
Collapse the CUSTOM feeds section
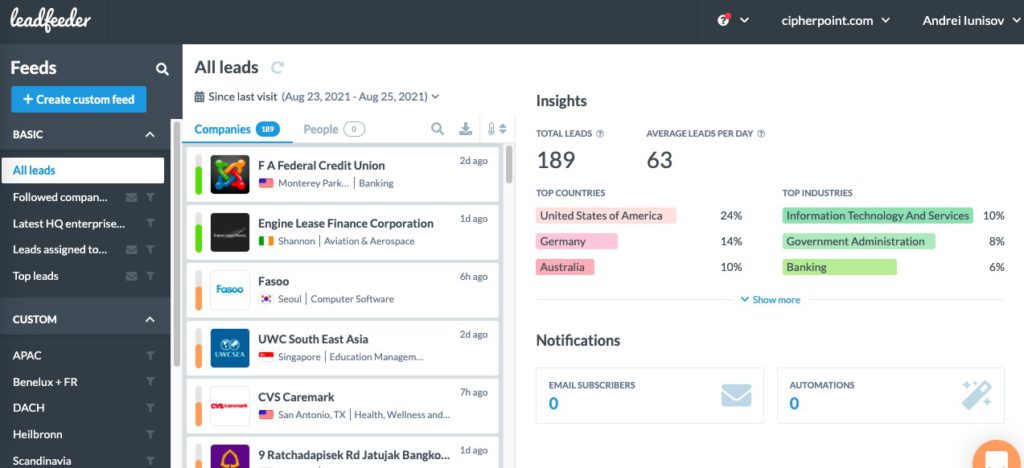150,320
